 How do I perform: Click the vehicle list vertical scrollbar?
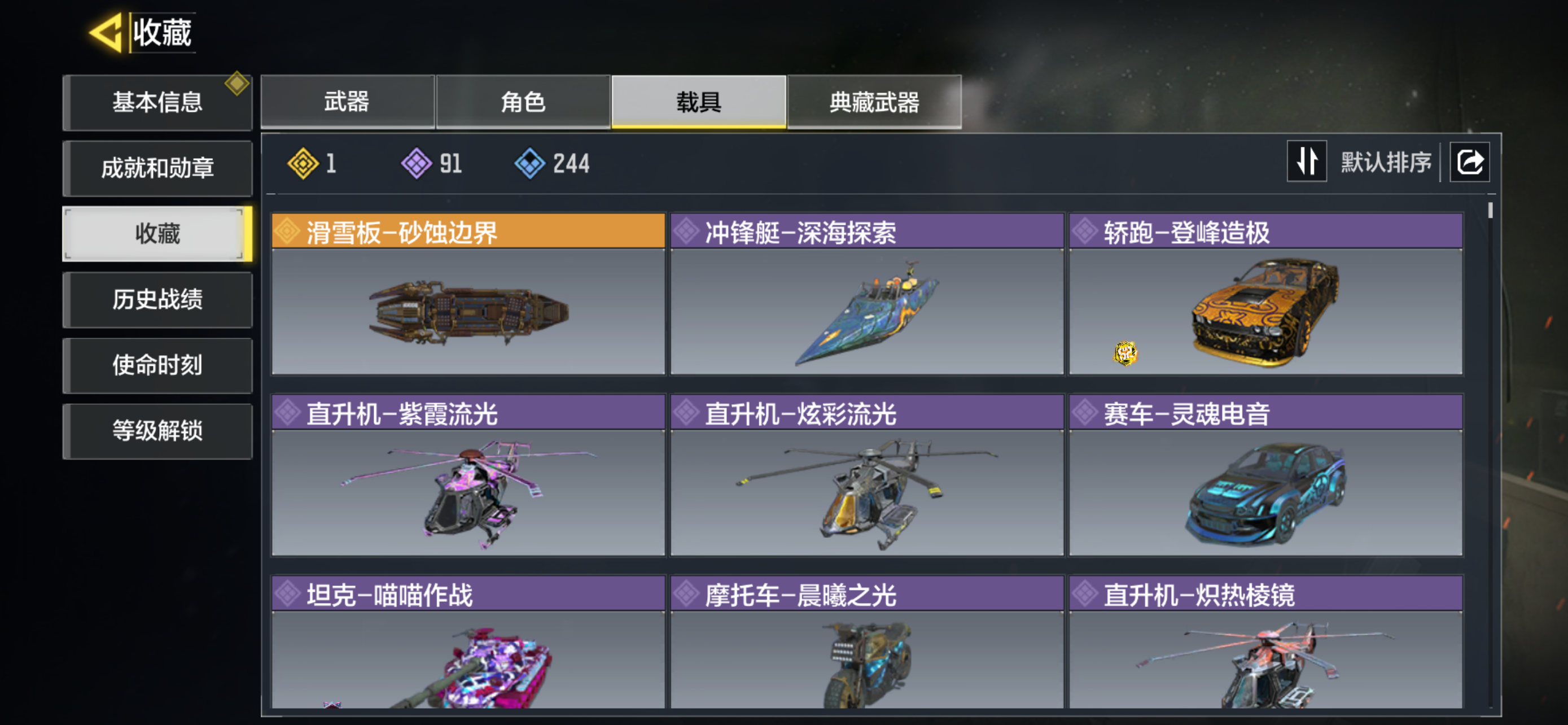pos(1490,453)
